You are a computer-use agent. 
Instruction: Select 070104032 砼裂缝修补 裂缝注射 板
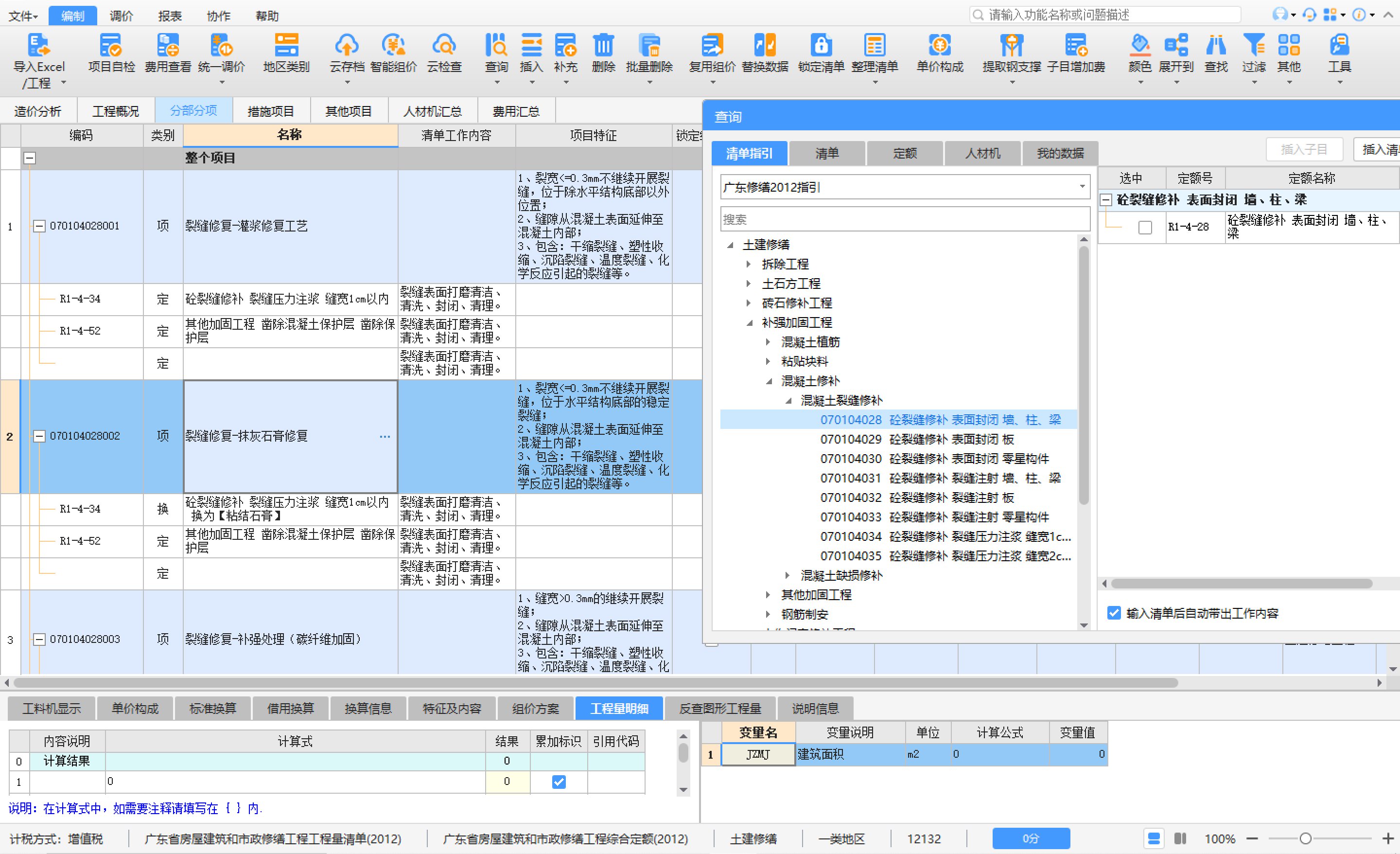916,498
